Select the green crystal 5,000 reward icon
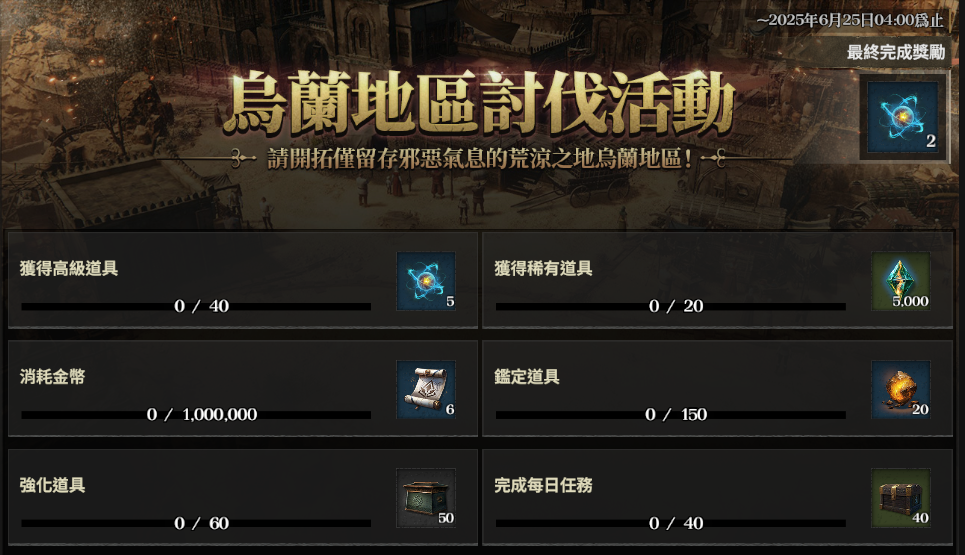 tap(901, 281)
